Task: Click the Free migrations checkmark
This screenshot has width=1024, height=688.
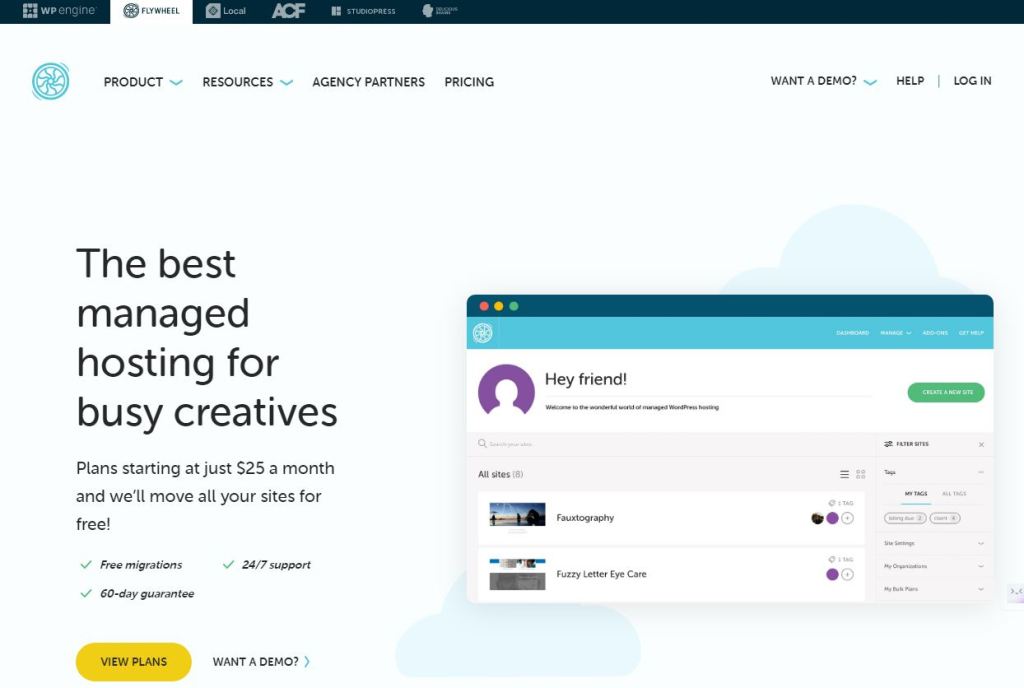Action: pyautogui.click(x=86, y=565)
